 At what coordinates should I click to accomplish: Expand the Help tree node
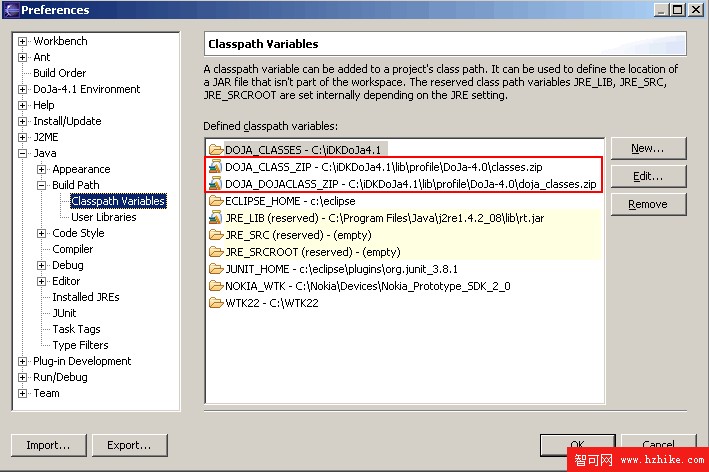click(x=22, y=105)
